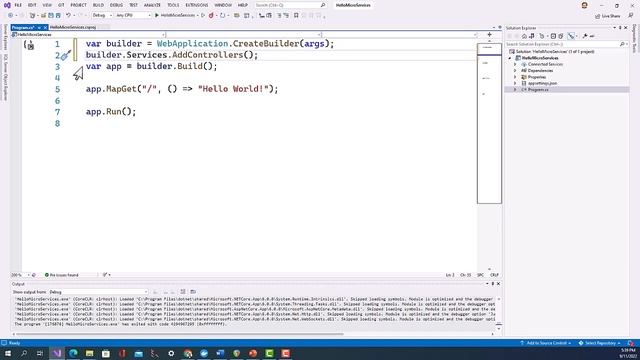Open the FILE menu
640x360 pixels.
click(18, 5)
